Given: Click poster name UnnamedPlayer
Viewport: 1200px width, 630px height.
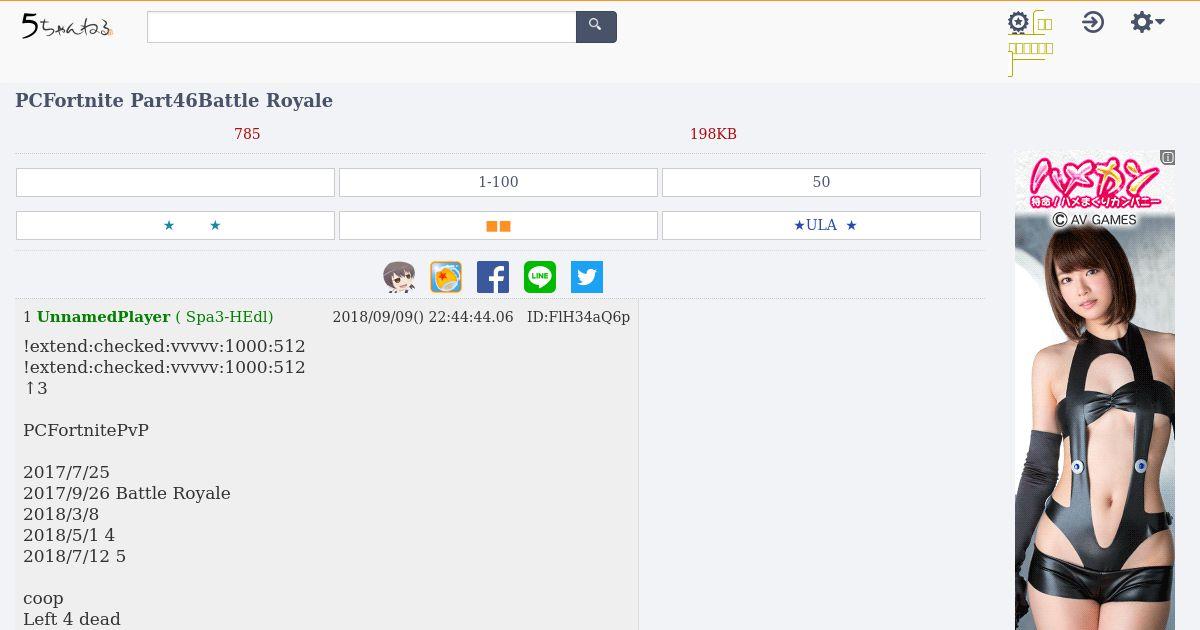Looking at the screenshot, I should 104,317.
